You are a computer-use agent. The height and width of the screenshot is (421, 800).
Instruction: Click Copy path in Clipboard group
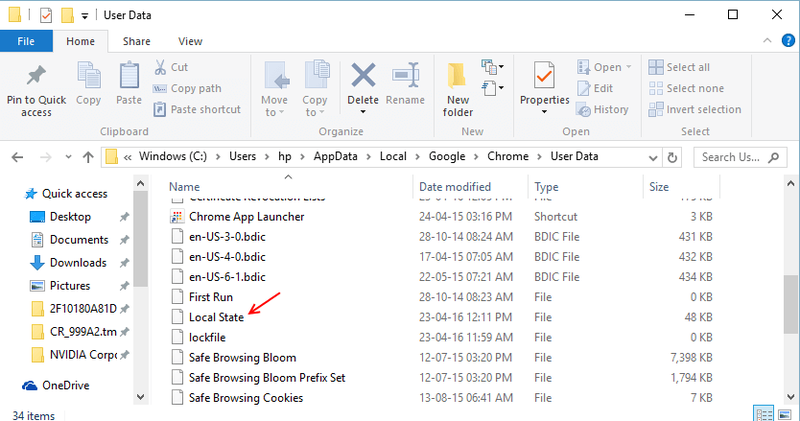187,88
